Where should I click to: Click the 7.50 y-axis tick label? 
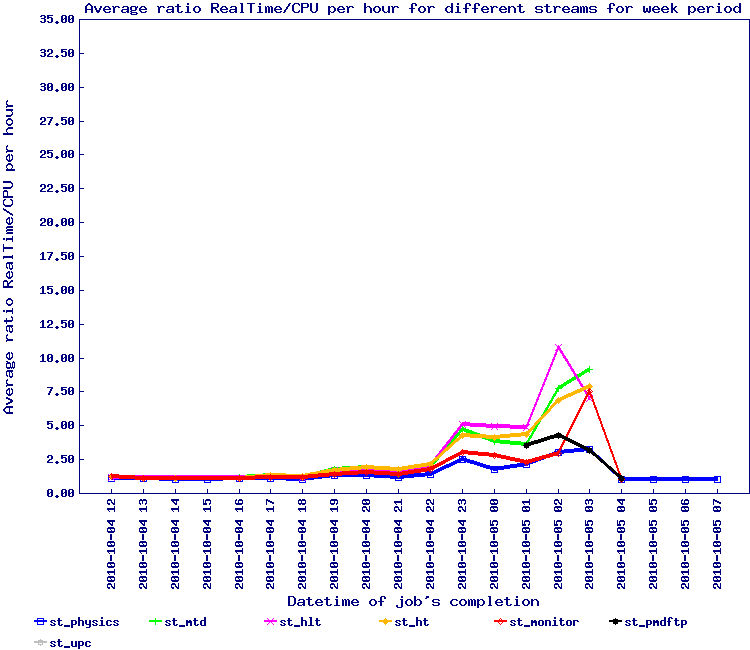60,392
